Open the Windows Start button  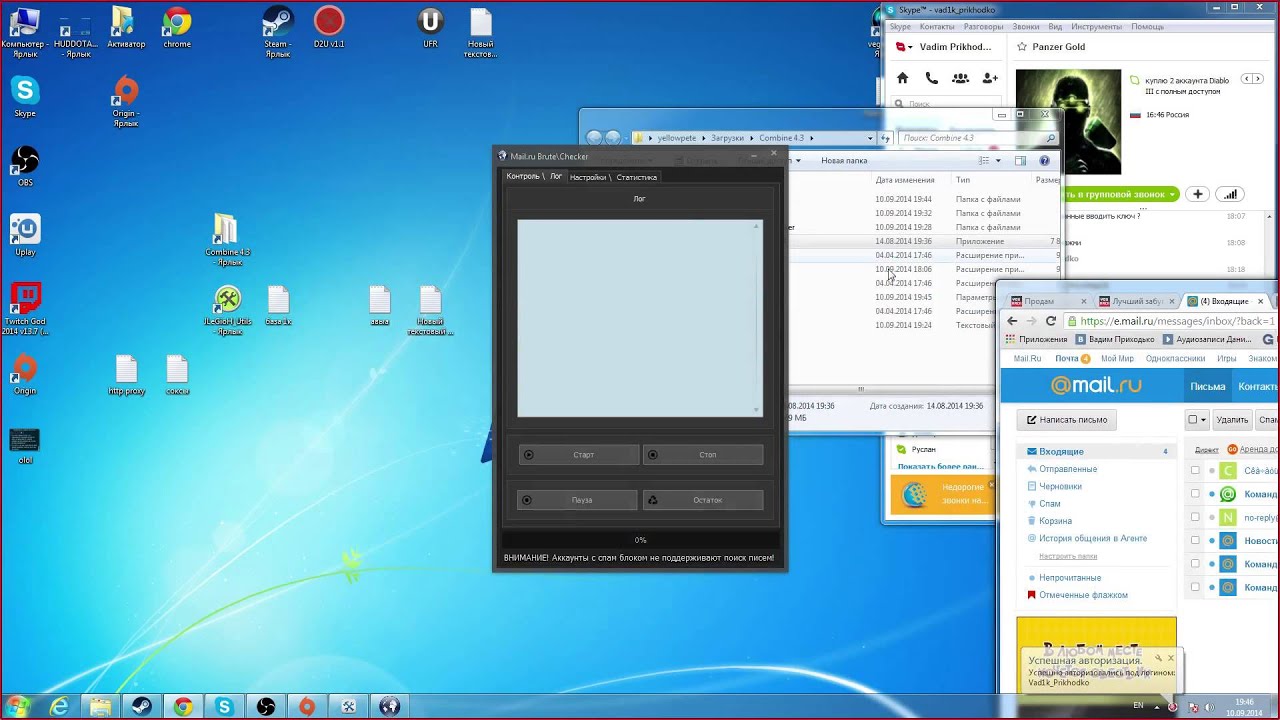17,706
